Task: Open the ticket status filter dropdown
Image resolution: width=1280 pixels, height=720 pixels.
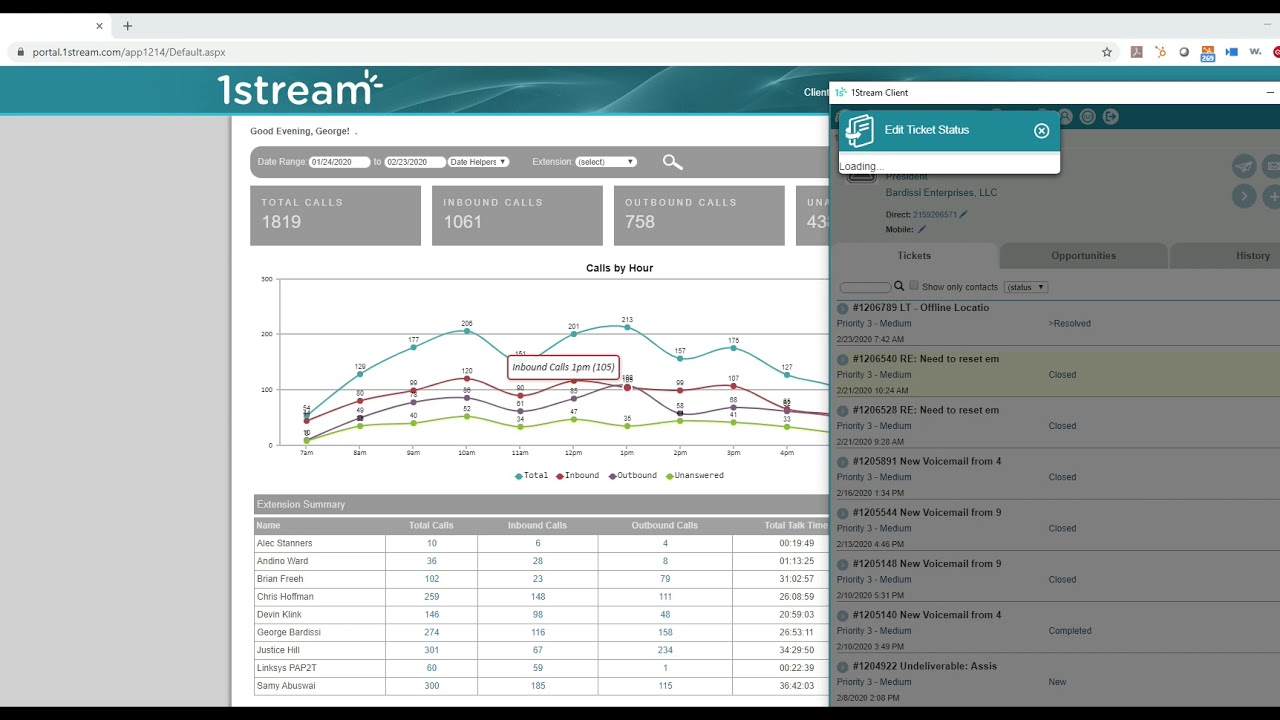Action: 1026,287
